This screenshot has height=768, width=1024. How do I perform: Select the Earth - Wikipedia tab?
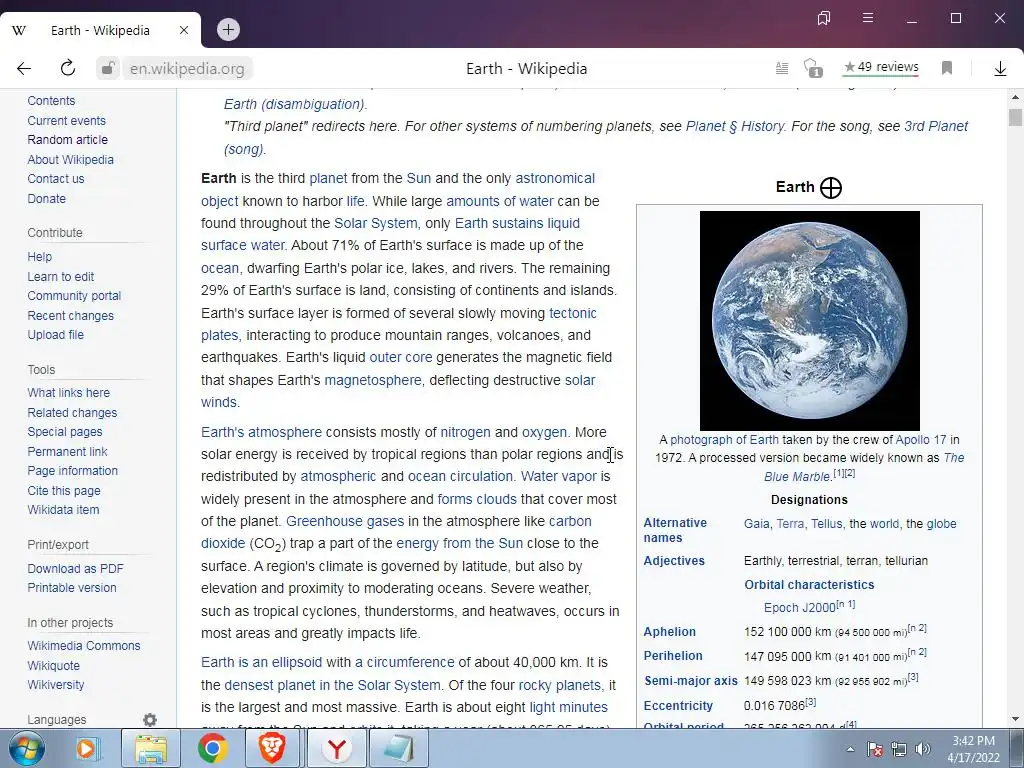[x=101, y=30]
